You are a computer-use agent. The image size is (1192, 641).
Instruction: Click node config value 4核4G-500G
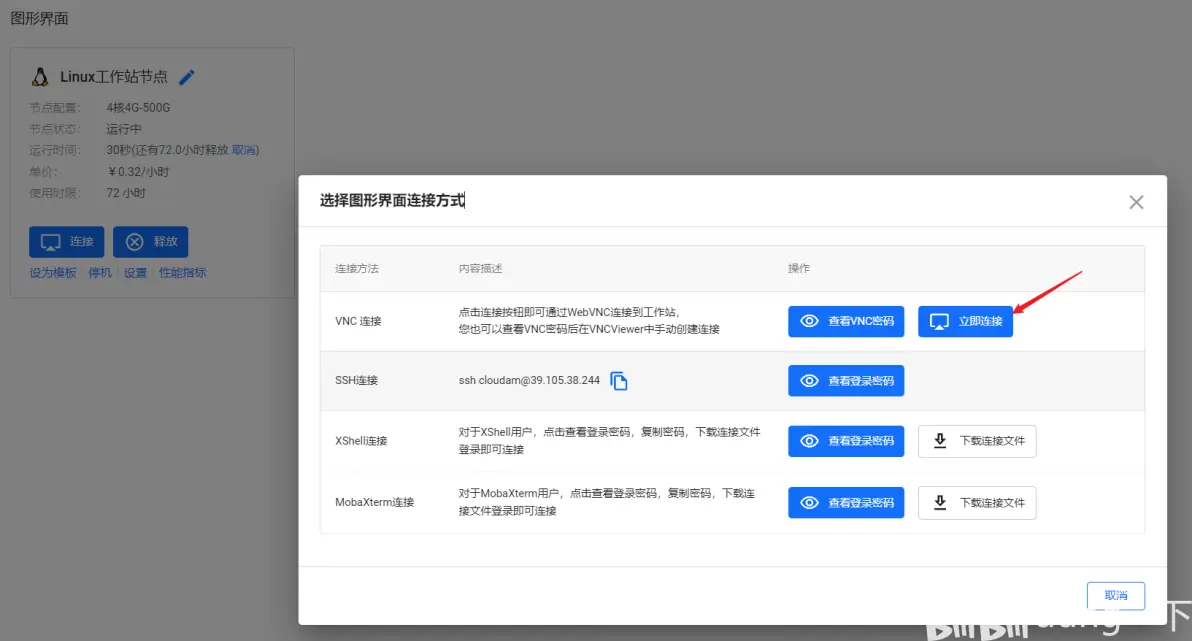click(138, 107)
